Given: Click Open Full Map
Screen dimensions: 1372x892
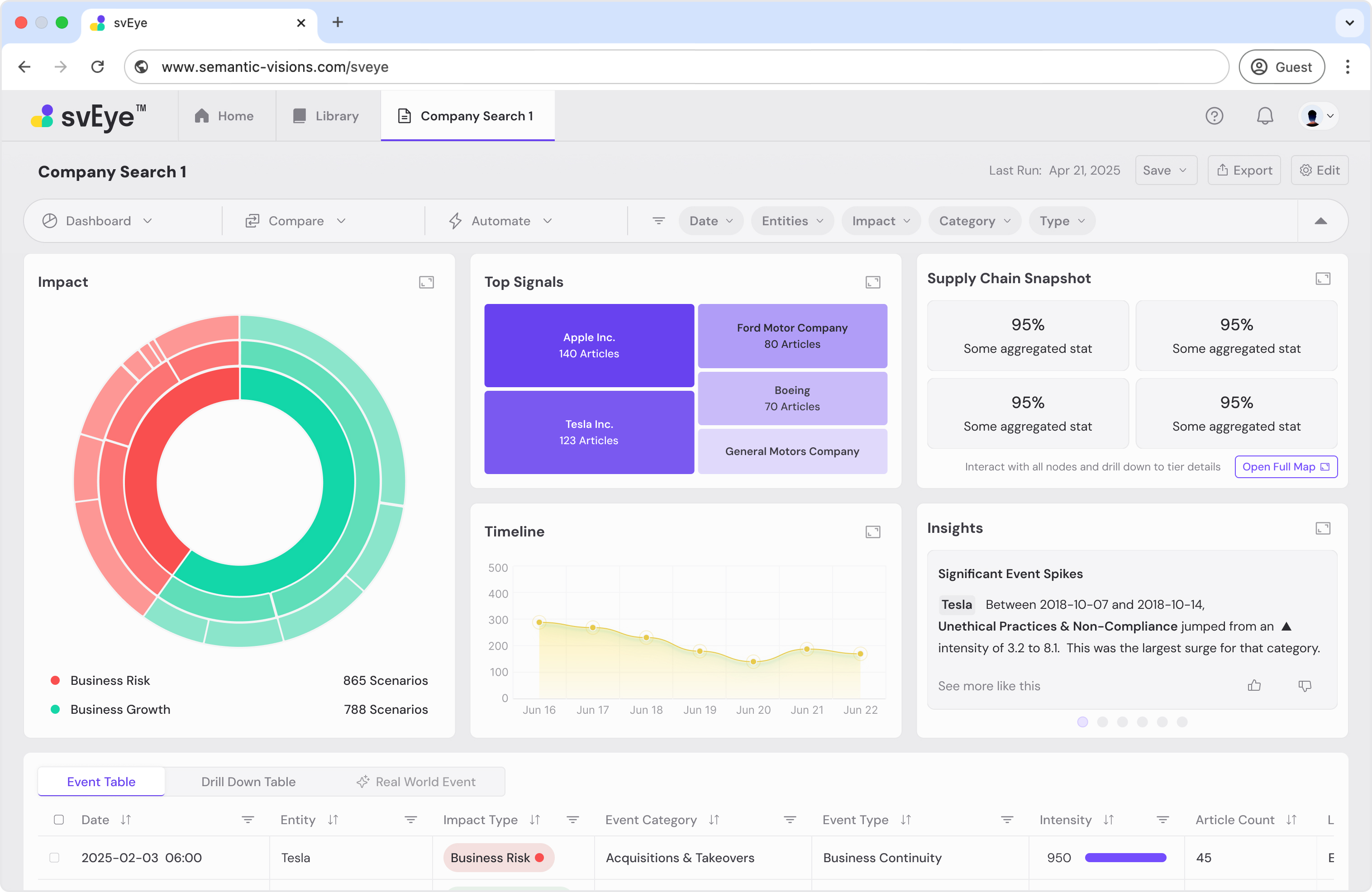Looking at the screenshot, I should click(1286, 466).
